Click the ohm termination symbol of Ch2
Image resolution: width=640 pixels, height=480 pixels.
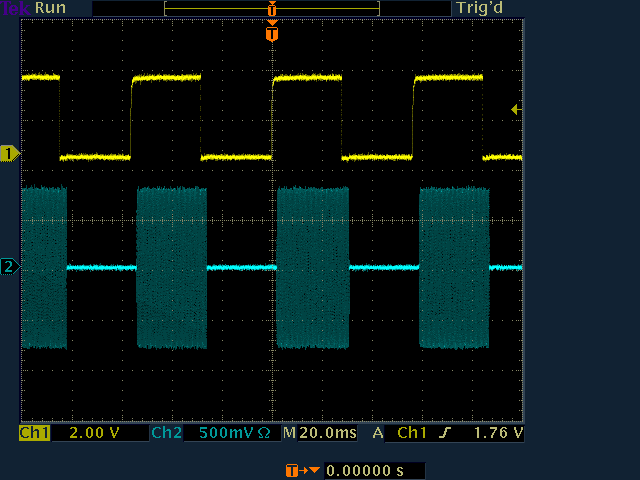pyautogui.click(x=264, y=433)
